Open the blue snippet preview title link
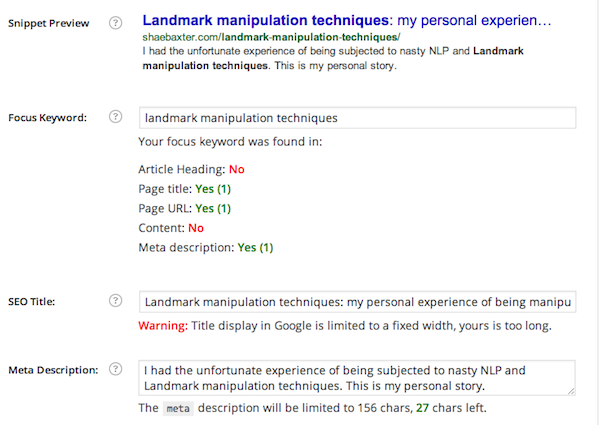 346,20
